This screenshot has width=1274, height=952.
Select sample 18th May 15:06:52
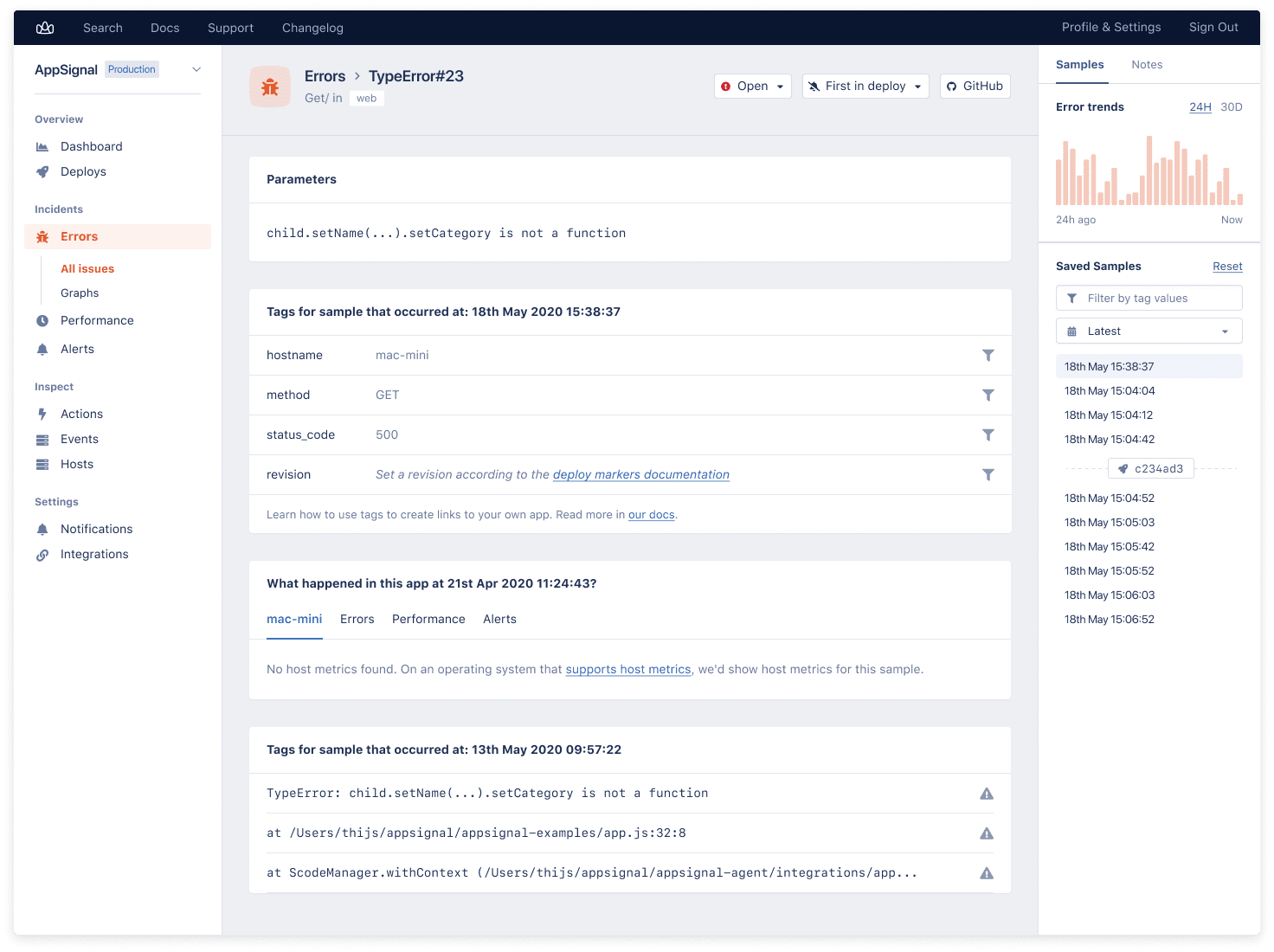[1110, 620]
